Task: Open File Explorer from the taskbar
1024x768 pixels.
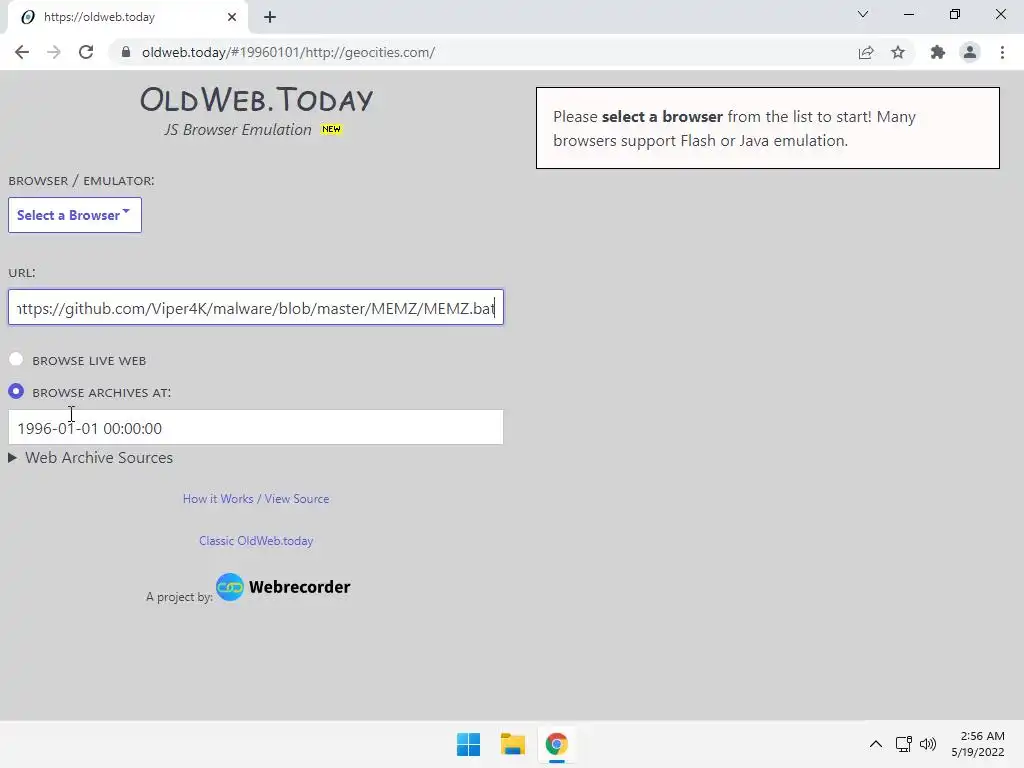Action: (513, 744)
